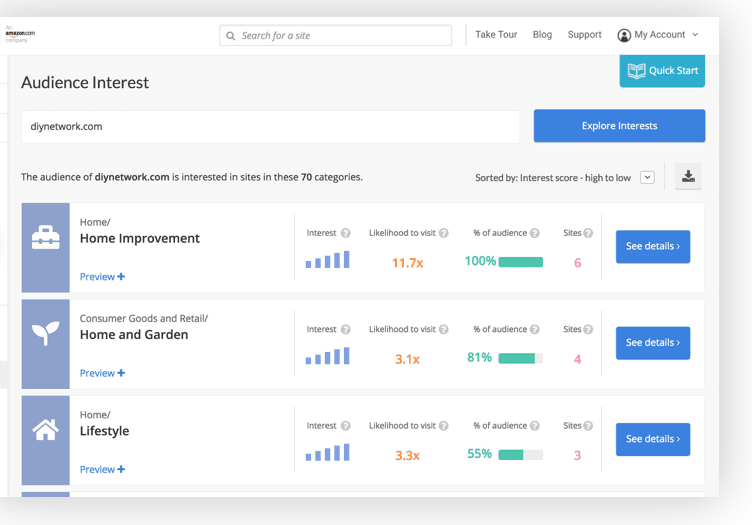Click the Home Improvement interest bar chart
Image resolution: width=752 pixels, height=525 pixels.
[x=328, y=259]
